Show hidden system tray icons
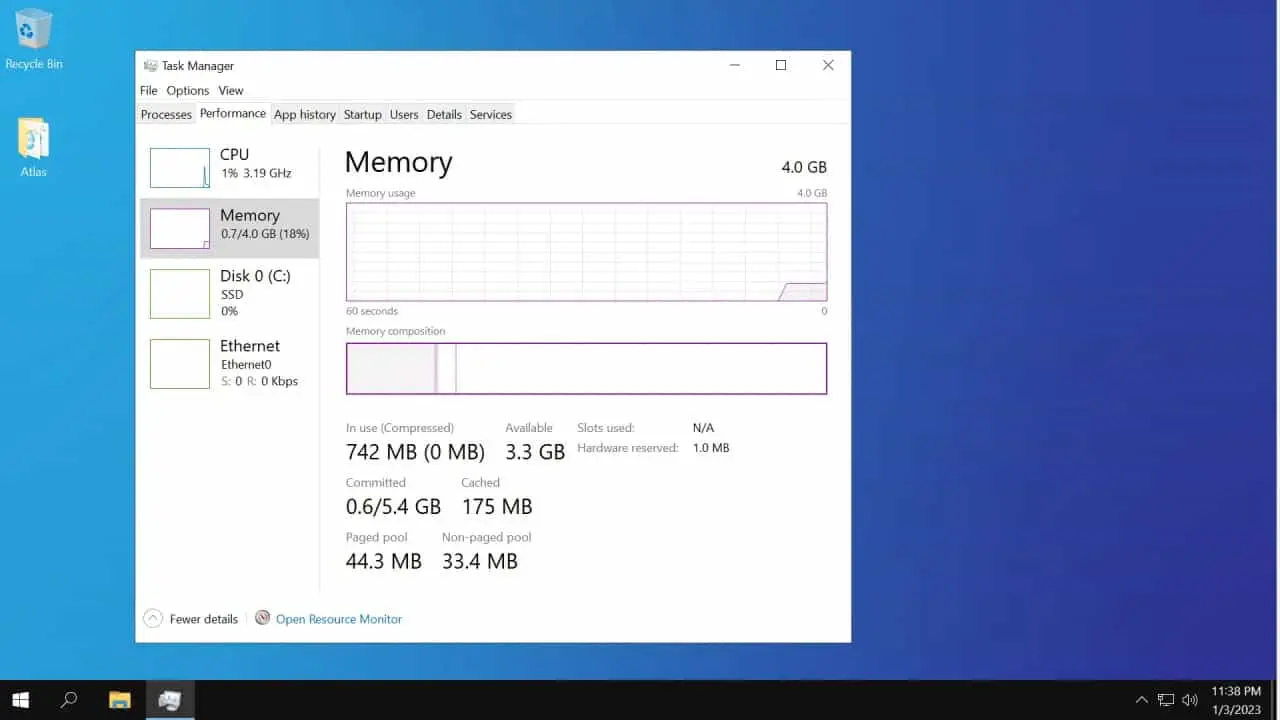 [x=1141, y=700]
